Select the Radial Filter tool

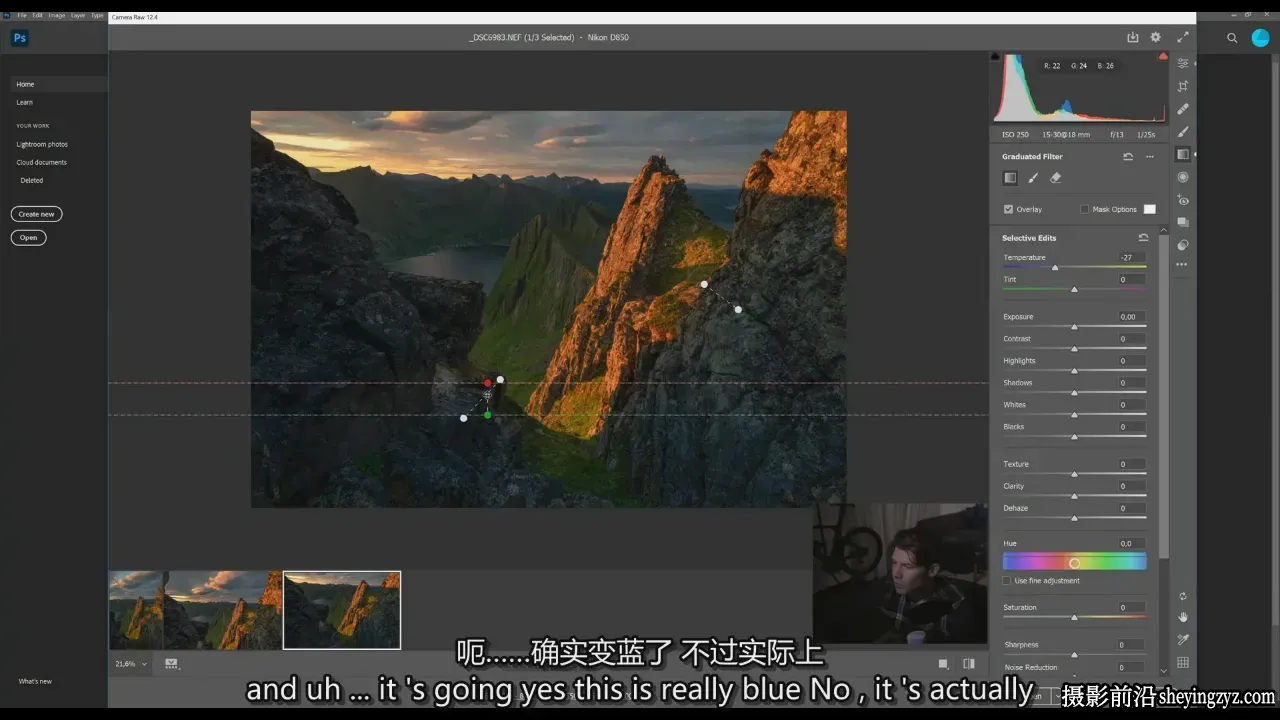click(1183, 177)
